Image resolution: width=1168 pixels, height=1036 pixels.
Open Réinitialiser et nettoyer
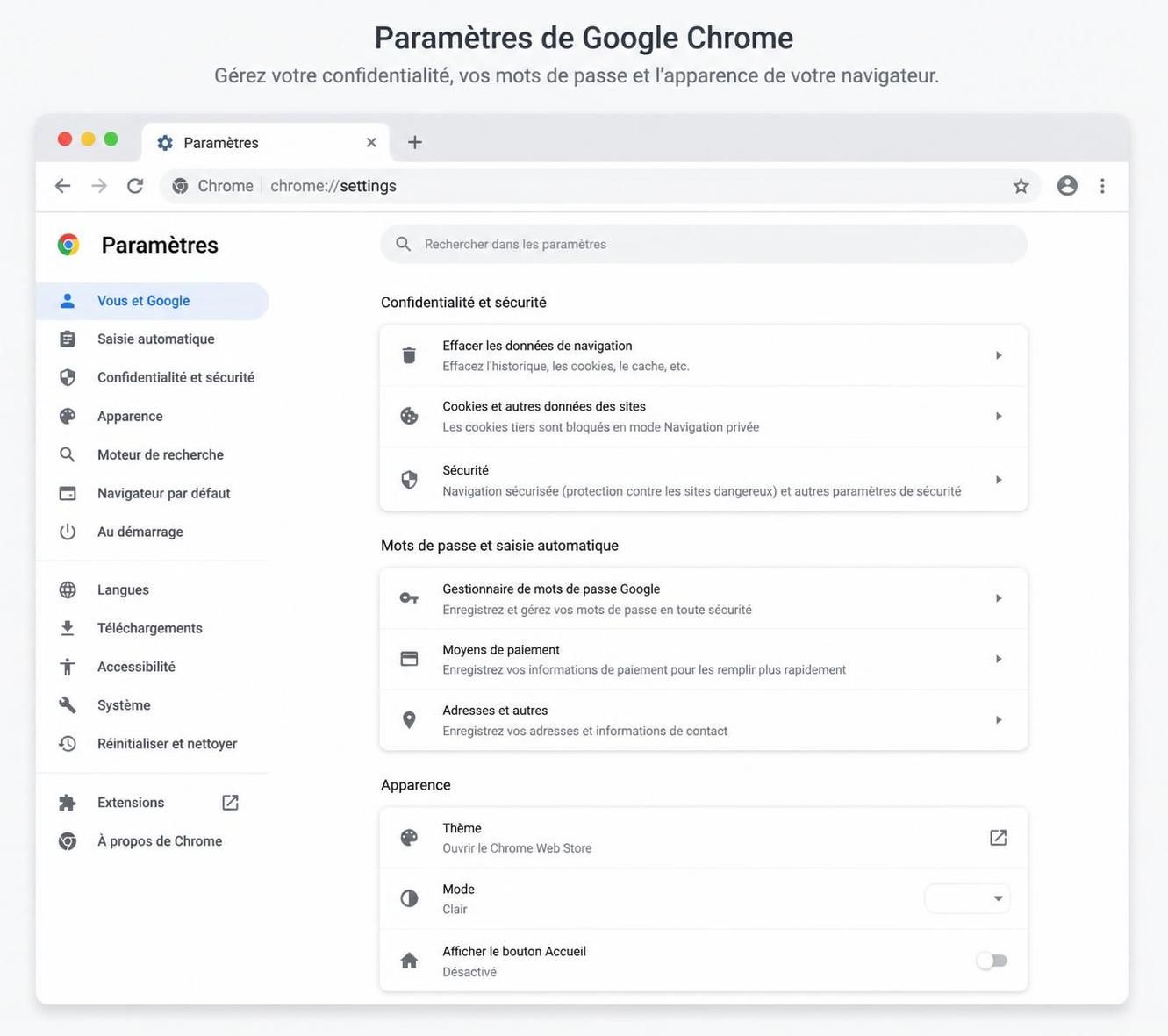152,744
